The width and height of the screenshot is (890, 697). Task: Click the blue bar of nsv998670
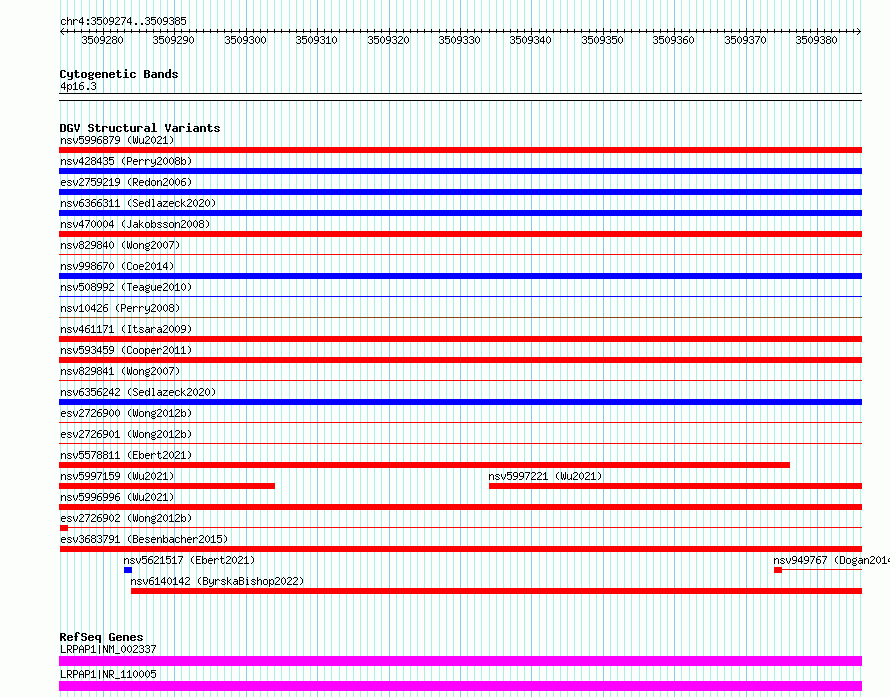click(460, 276)
